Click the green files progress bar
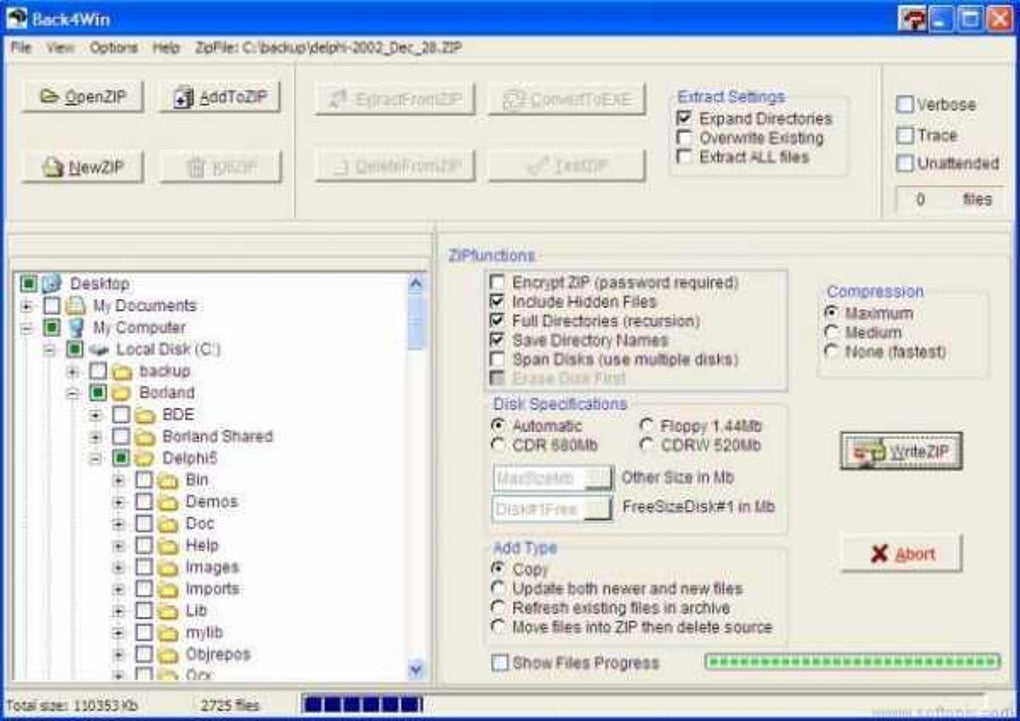The image size is (1020, 721). click(852, 662)
